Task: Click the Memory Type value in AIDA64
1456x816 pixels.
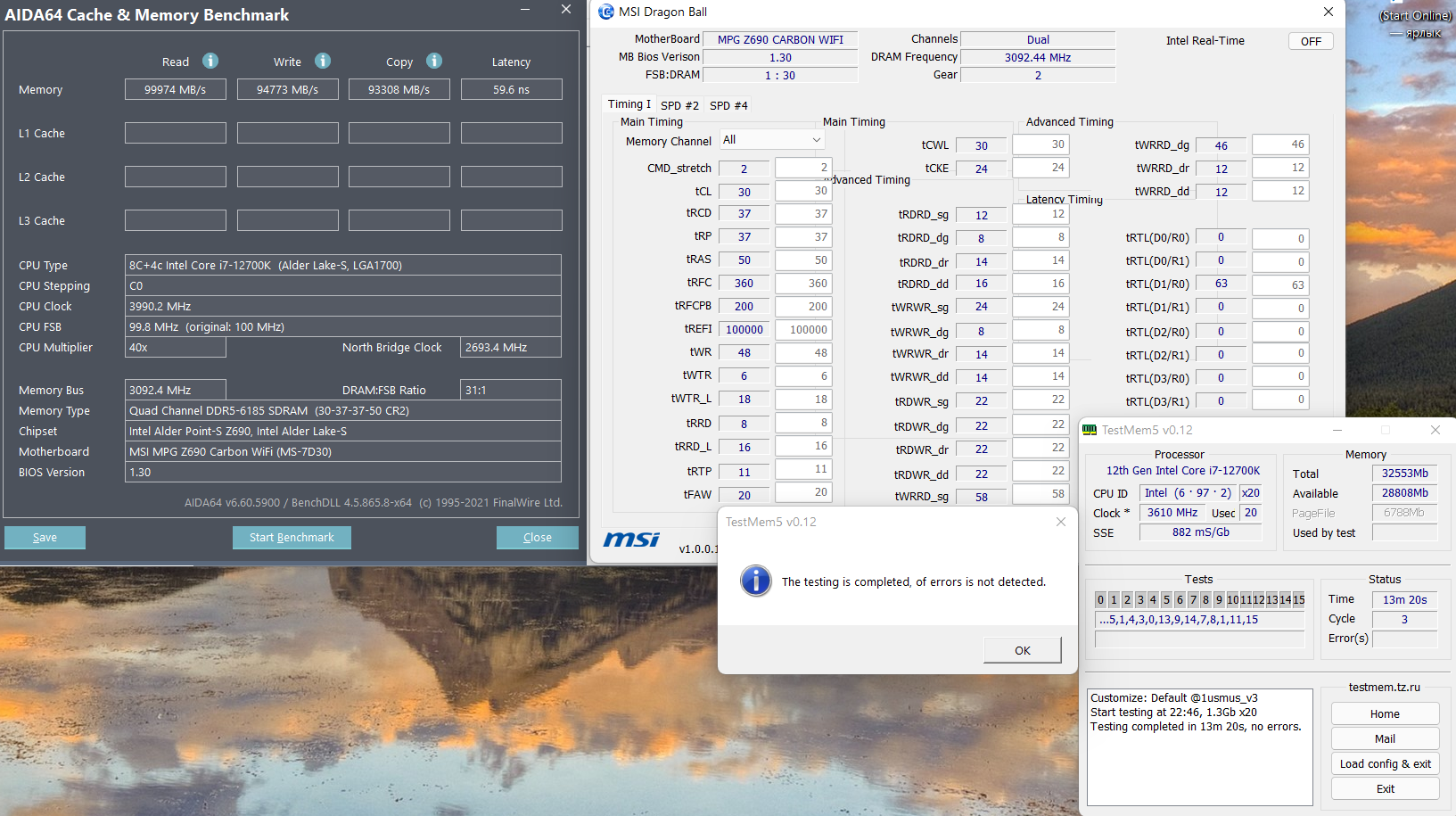Action: [x=343, y=411]
